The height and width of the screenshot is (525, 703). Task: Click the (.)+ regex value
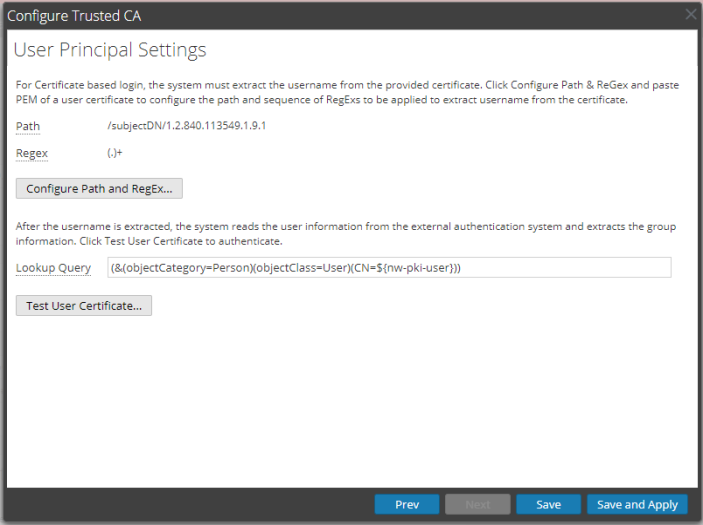click(x=115, y=153)
